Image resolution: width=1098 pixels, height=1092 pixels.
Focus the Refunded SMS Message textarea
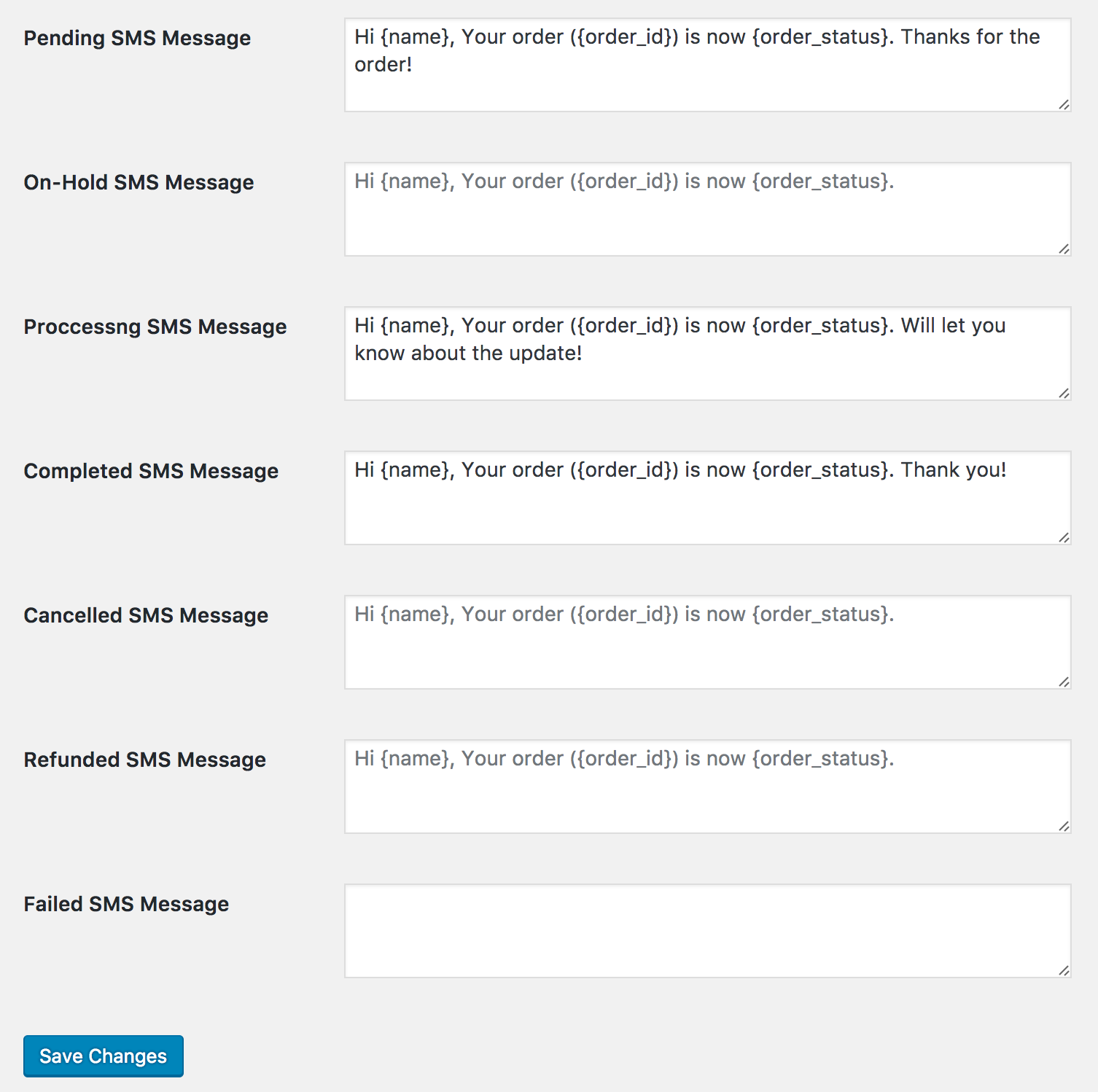click(x=707, y=787)
